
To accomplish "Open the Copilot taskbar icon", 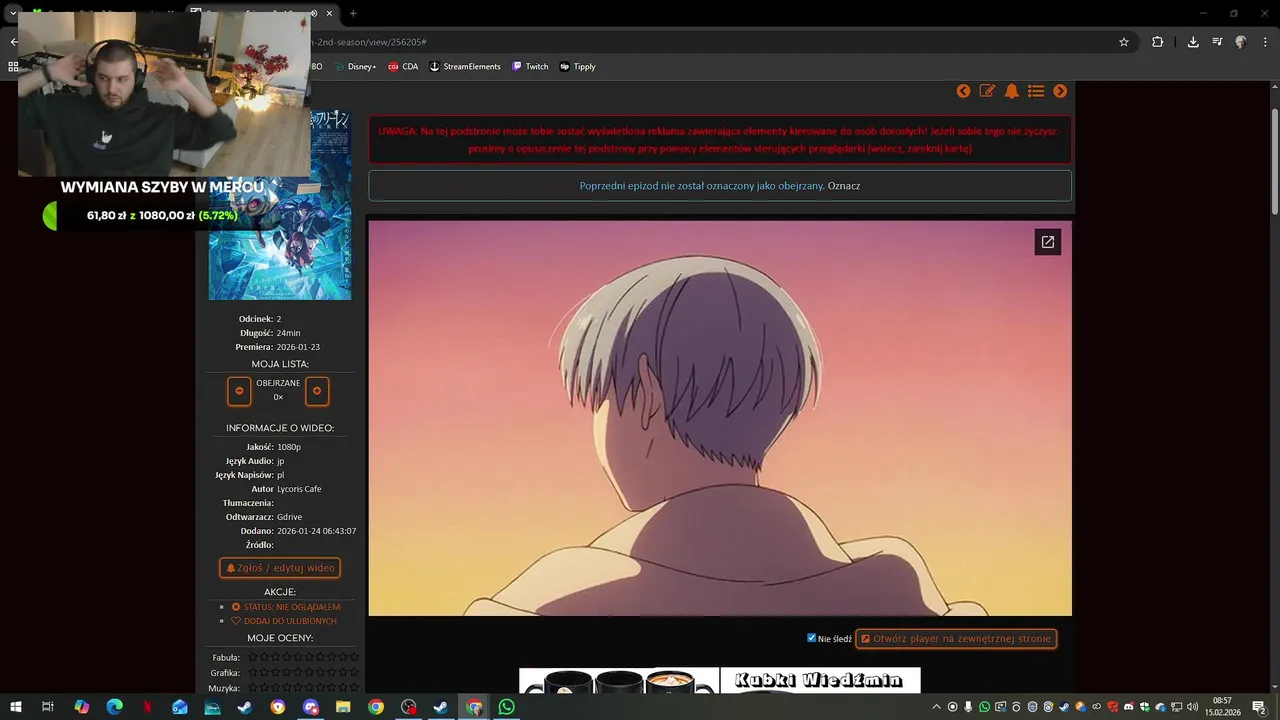I will [x=82, y=707].
